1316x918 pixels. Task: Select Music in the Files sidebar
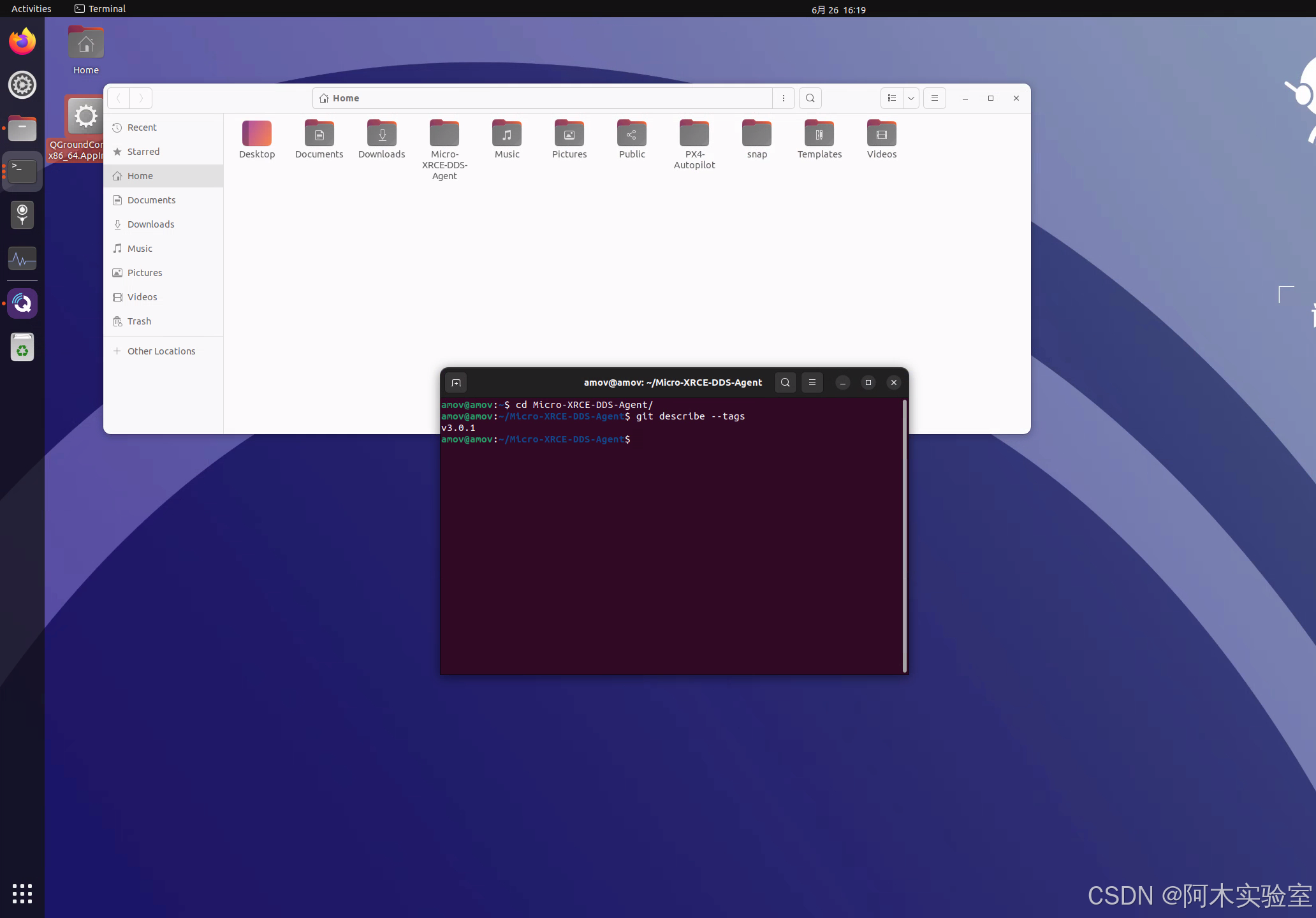pos(163,249)
